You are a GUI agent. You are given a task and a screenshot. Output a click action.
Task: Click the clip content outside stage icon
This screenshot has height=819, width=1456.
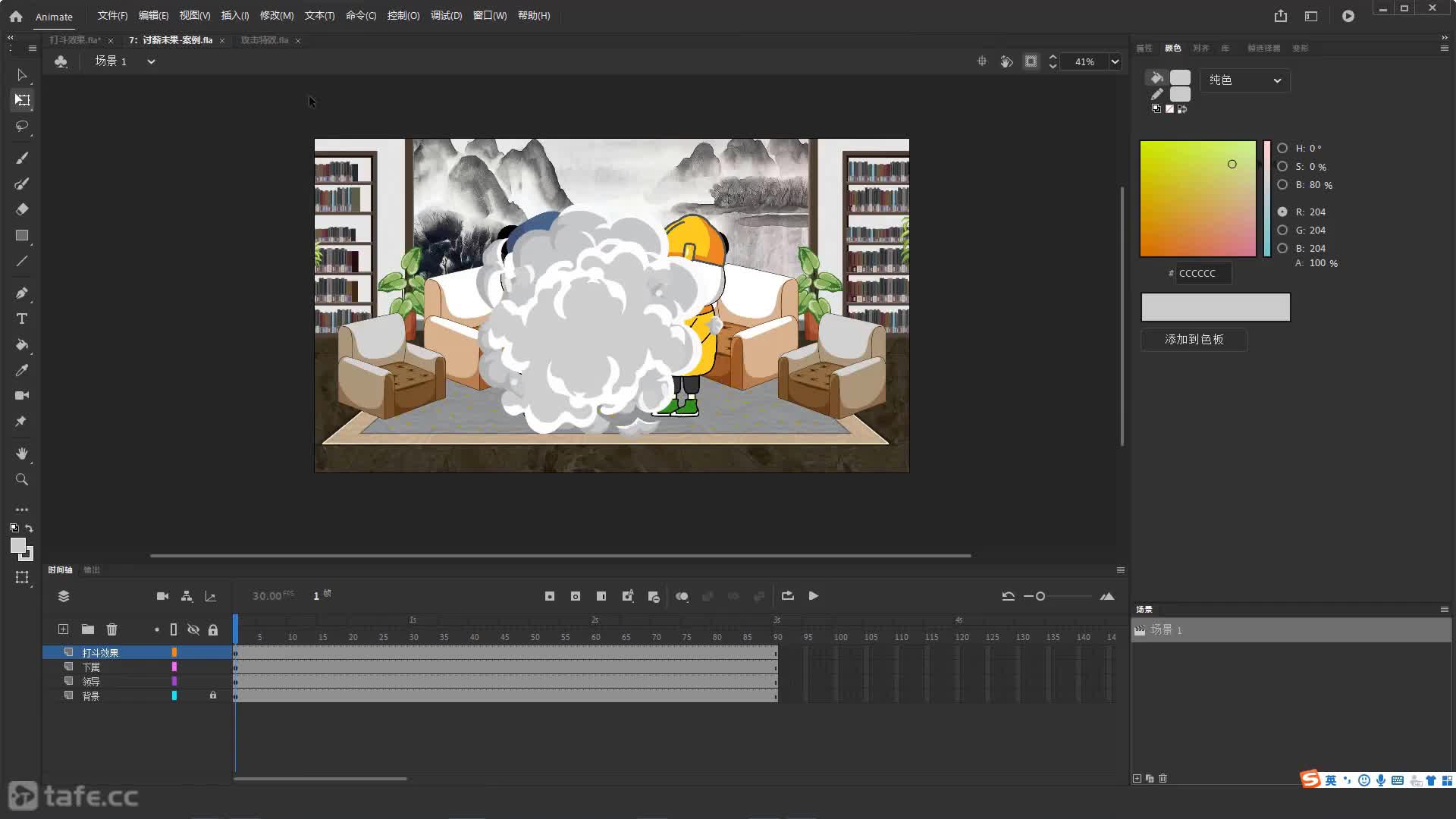pyautogui.click(x=1031, y=61)
